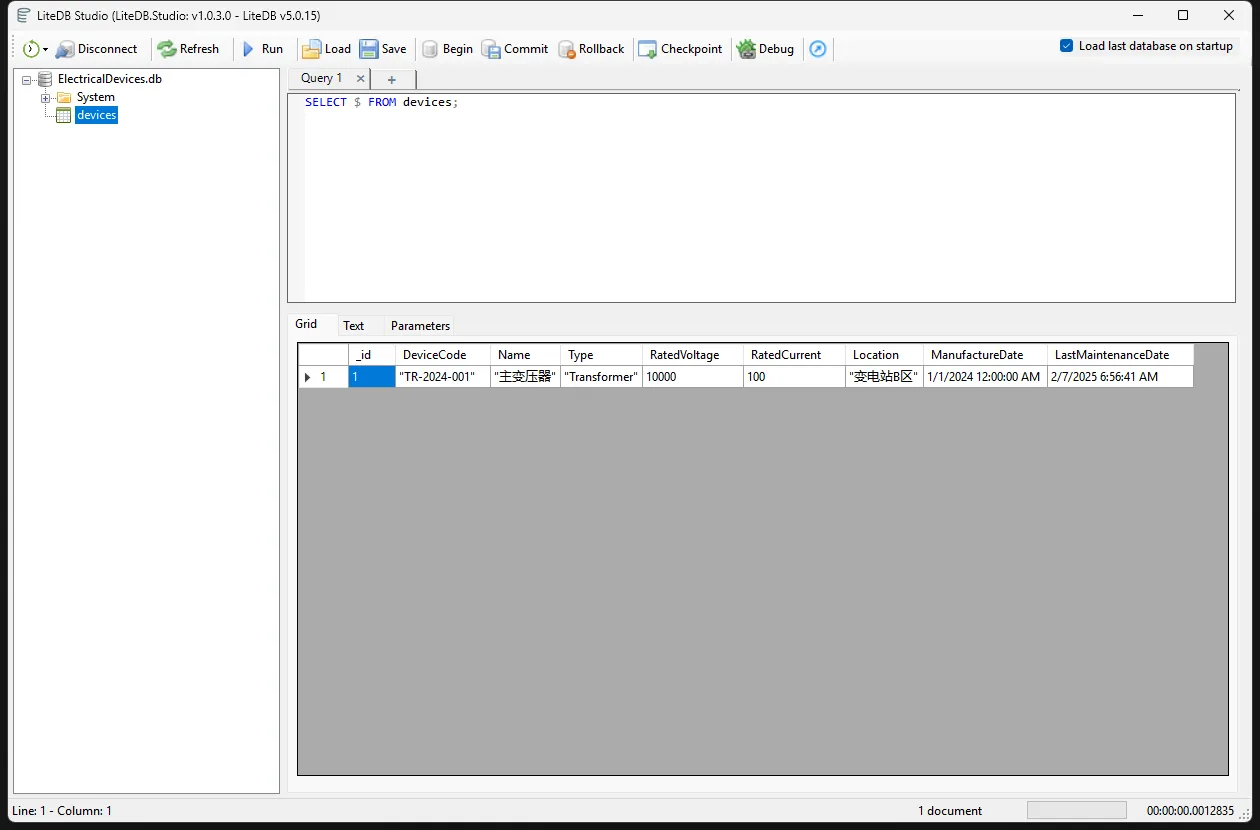Click the Disconnect database icon
The height and width of the screenshot is (830, 1260).
point(65,49)
